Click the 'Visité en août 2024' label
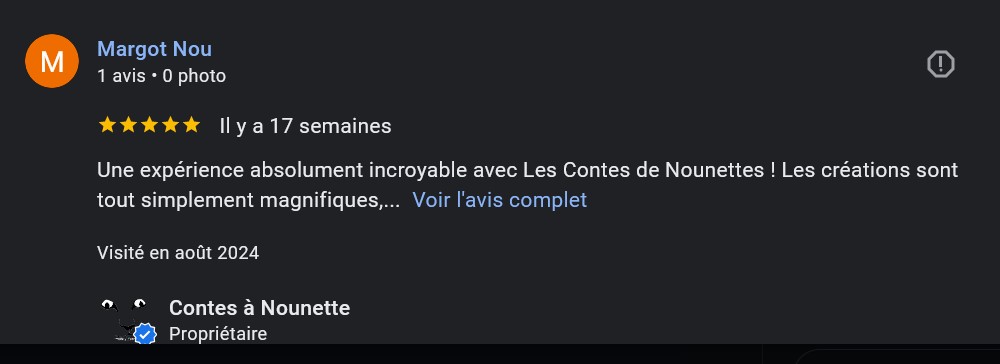Viewport: 1000px width, 364px height. coord(178,253)
